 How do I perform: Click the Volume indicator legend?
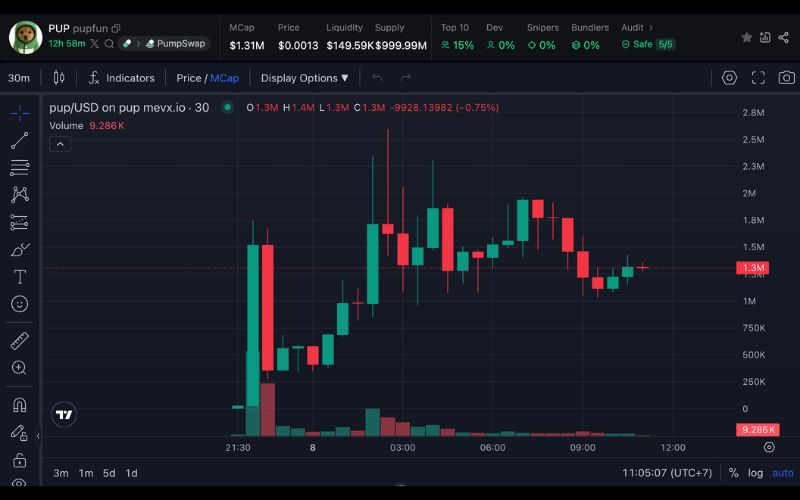coord(87,126)
